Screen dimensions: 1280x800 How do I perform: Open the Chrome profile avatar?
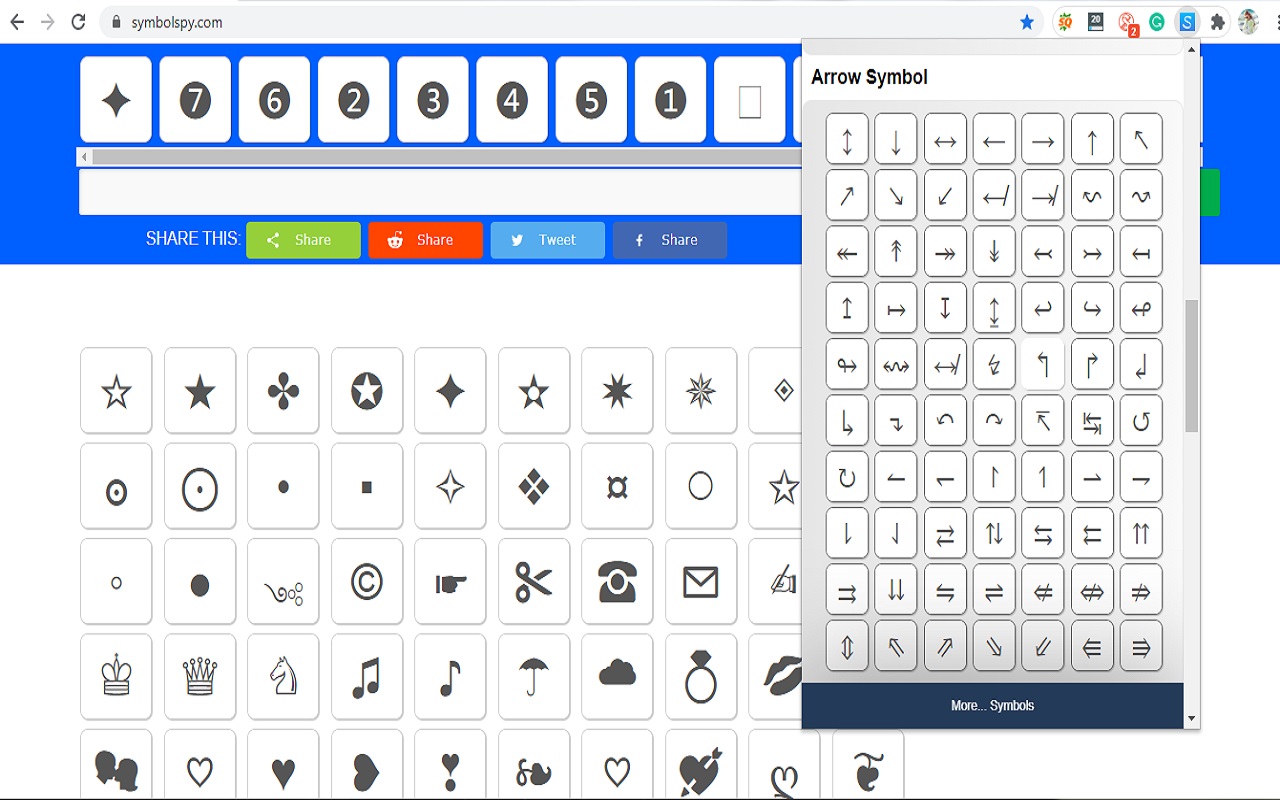(1248, 22)
